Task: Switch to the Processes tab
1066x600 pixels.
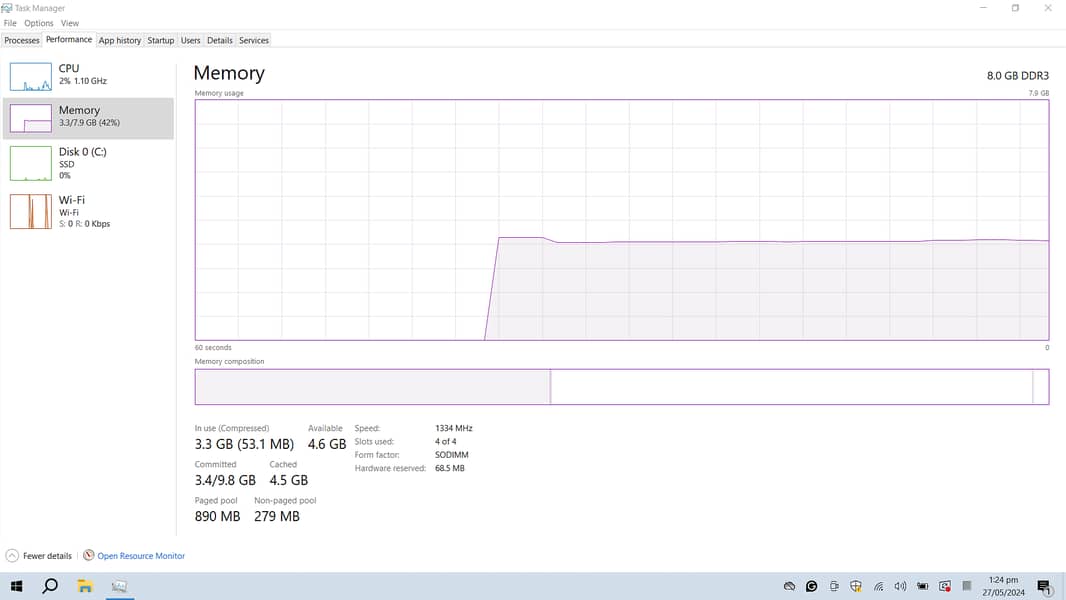Action: [22, 41]
